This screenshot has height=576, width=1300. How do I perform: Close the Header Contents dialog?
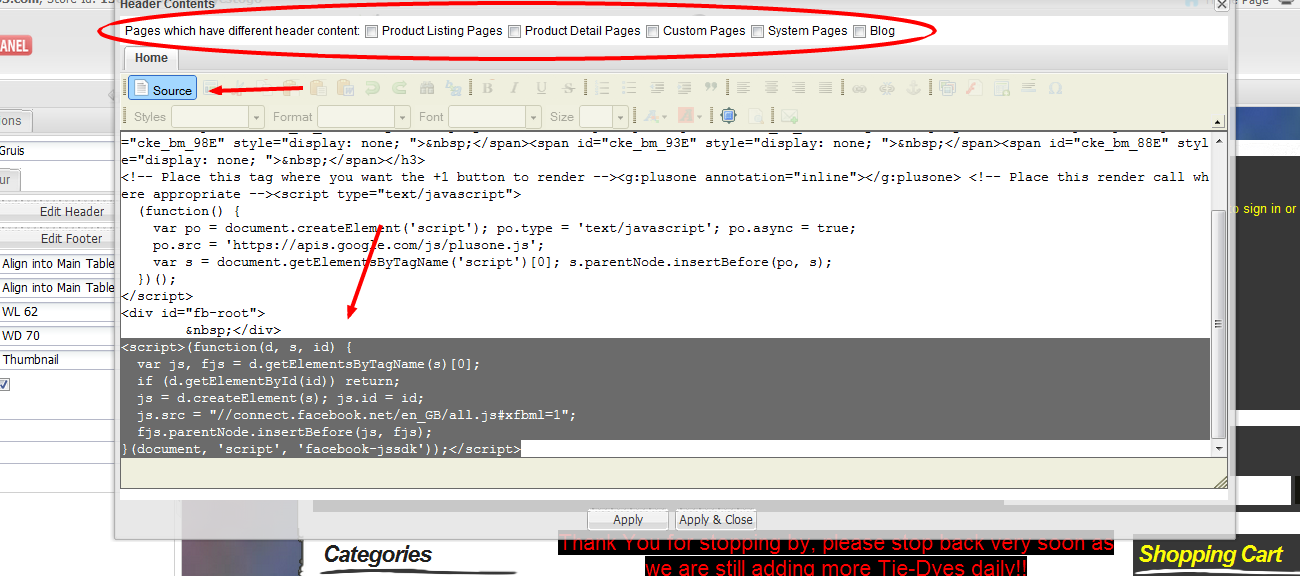(x=1221, y=4)
